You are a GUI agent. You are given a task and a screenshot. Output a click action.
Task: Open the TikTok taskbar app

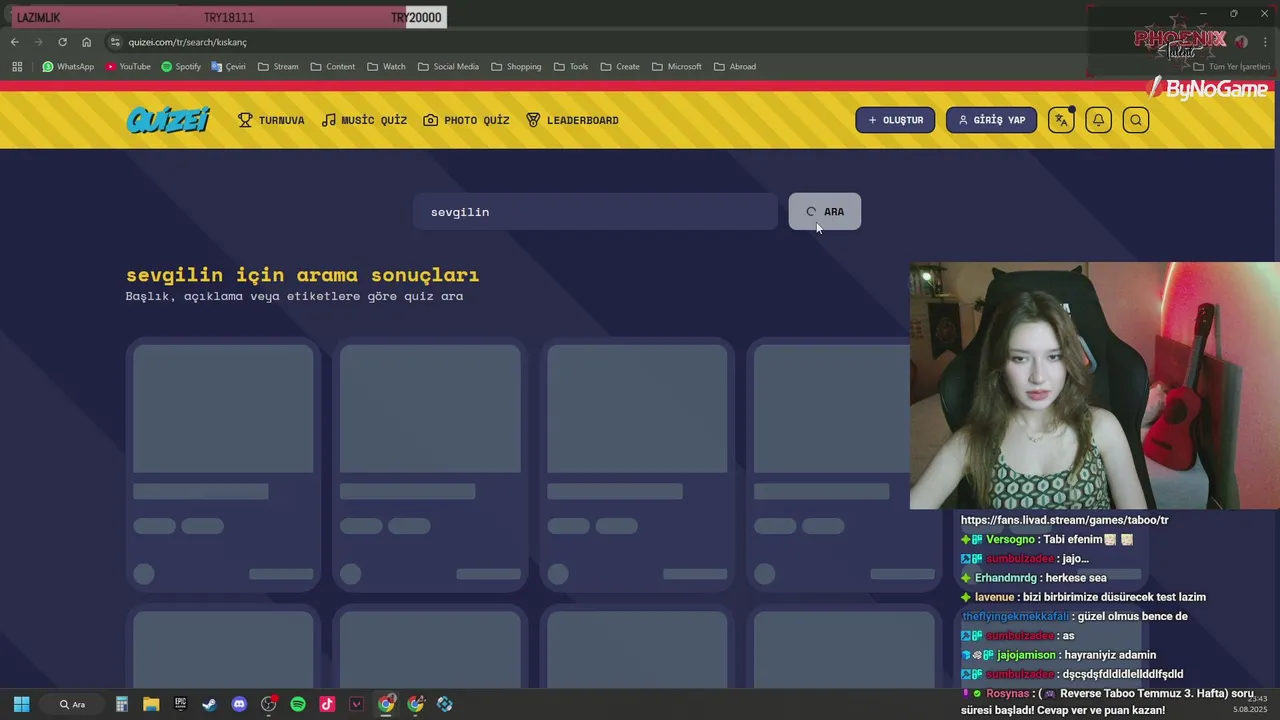click(327, 704)
